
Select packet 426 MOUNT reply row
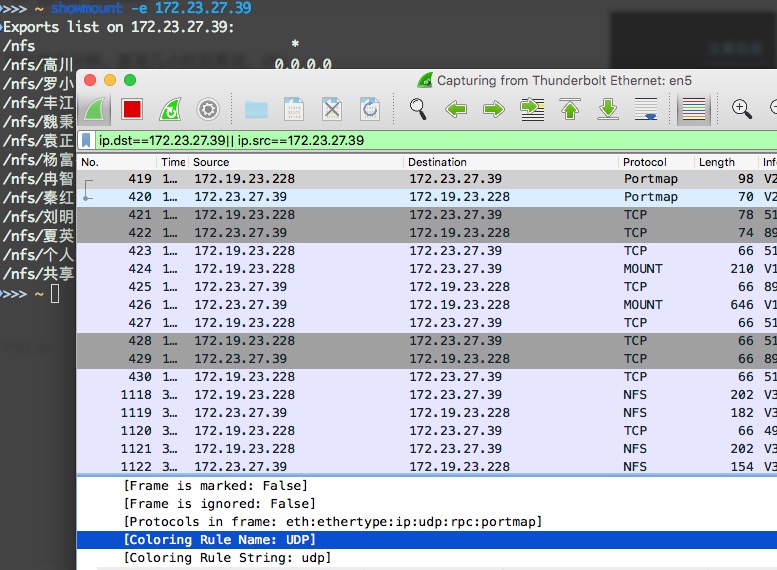(x=427, y=305)
